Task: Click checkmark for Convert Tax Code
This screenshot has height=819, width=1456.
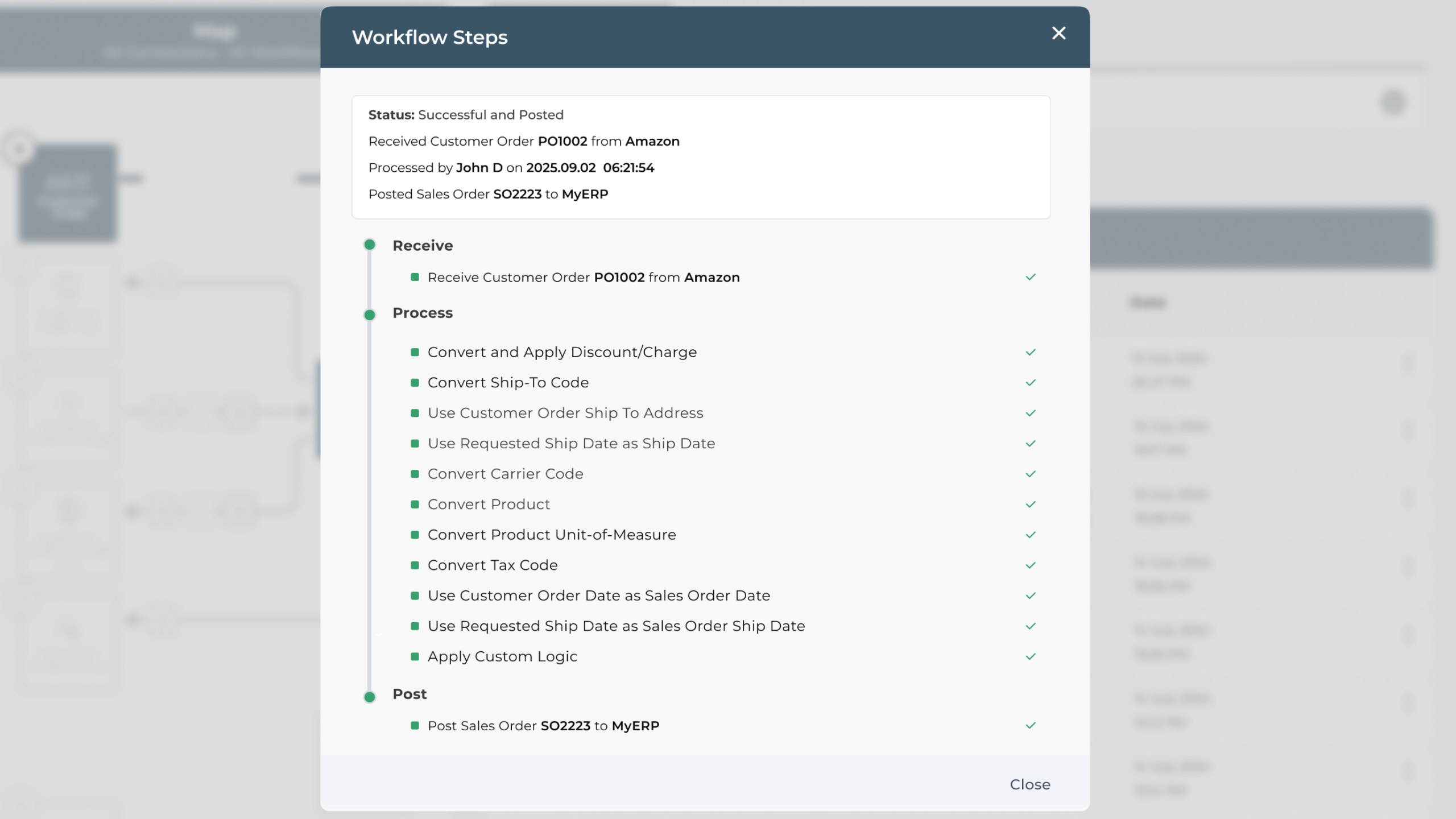Action: tap(1031, 565)
